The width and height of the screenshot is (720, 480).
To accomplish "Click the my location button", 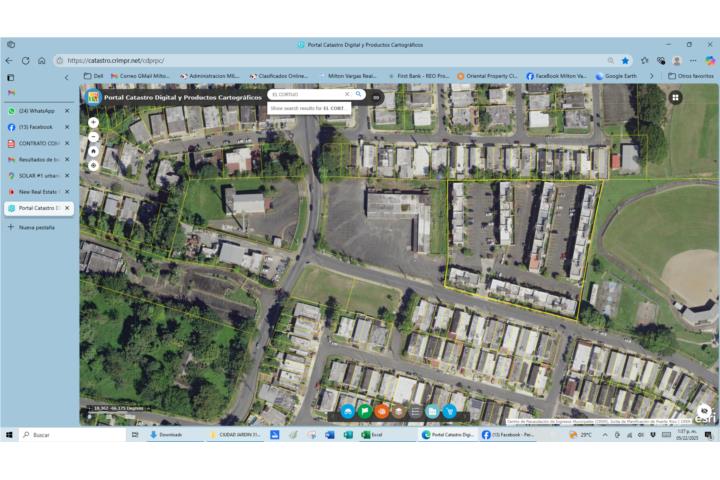I will (x=93, y=165).
